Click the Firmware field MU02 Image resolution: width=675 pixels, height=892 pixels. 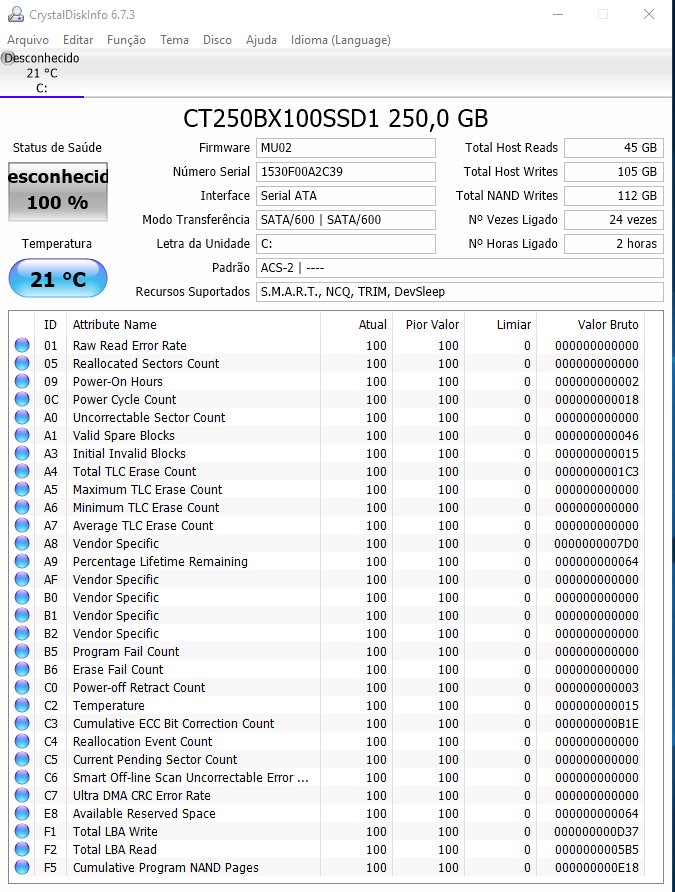click(x=346, y=148)
